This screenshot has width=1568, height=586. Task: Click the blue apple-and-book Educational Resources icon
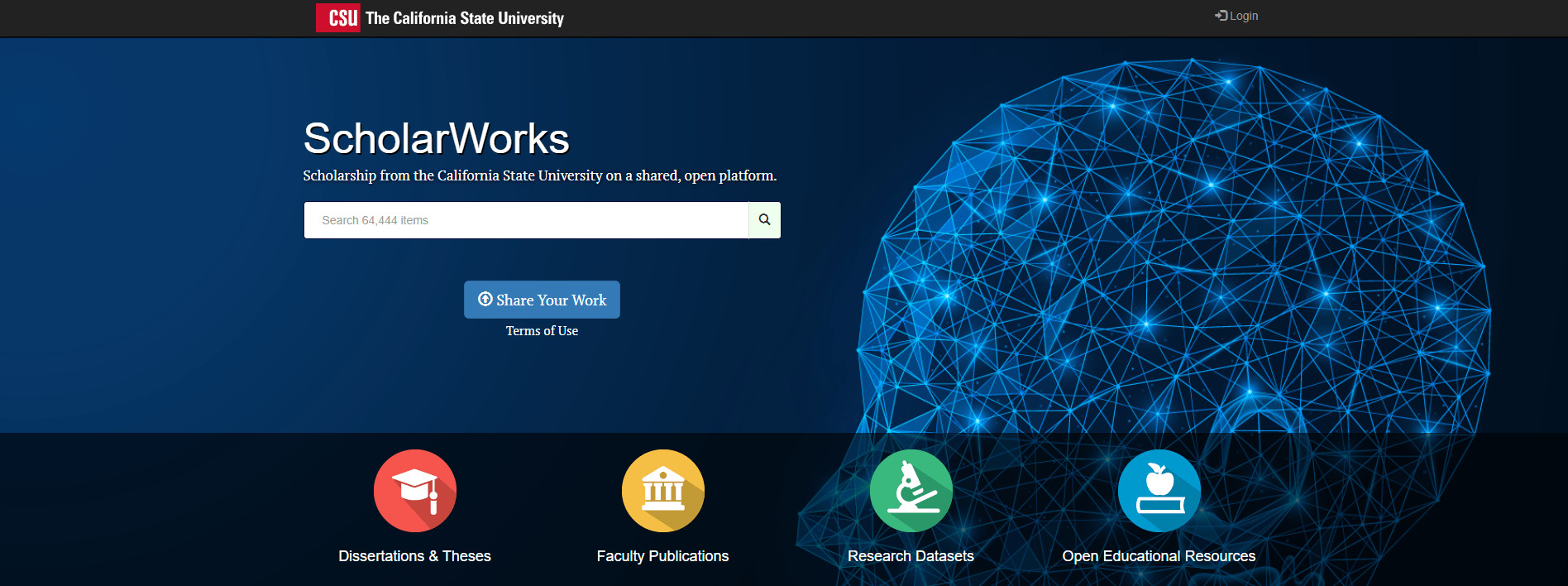(1159, 491)
